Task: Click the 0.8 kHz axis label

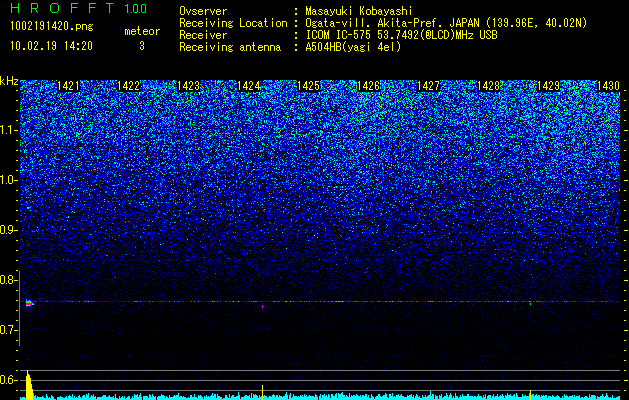Action: (7, 280)
